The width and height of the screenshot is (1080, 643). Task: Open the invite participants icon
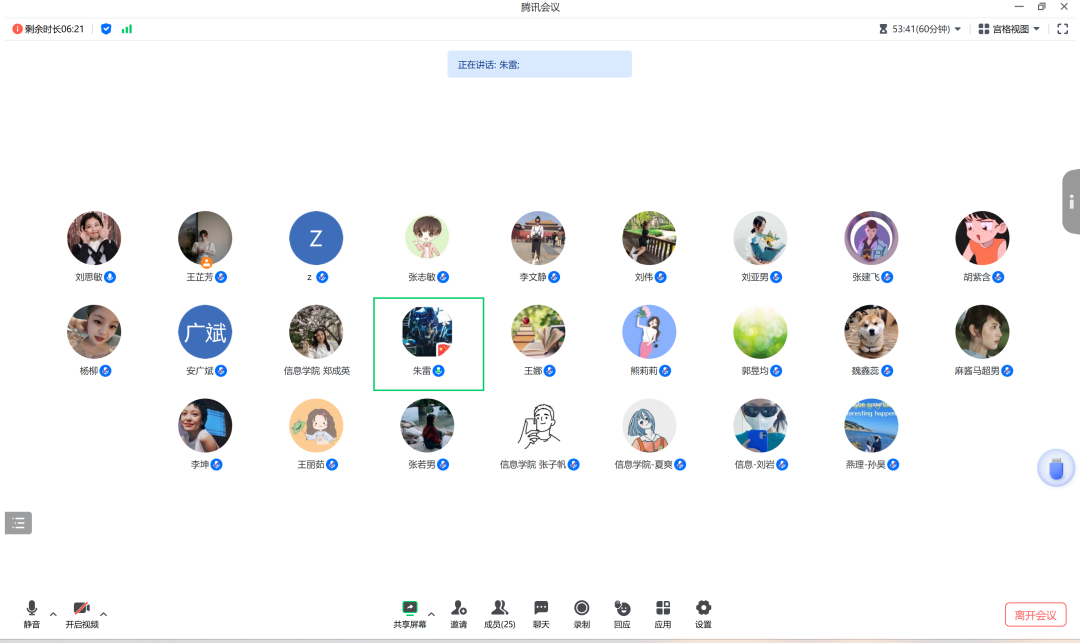pos(458,608)
